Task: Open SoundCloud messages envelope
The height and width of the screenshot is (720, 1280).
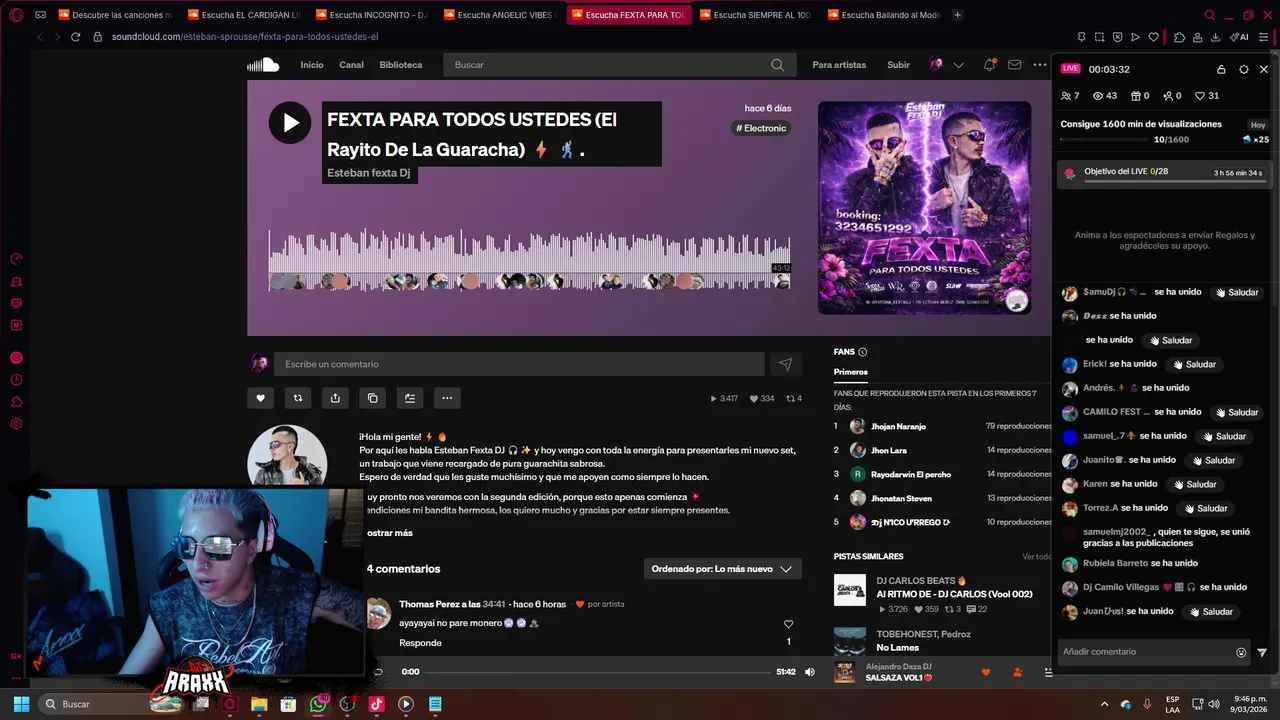Action: click(1014, 65)
